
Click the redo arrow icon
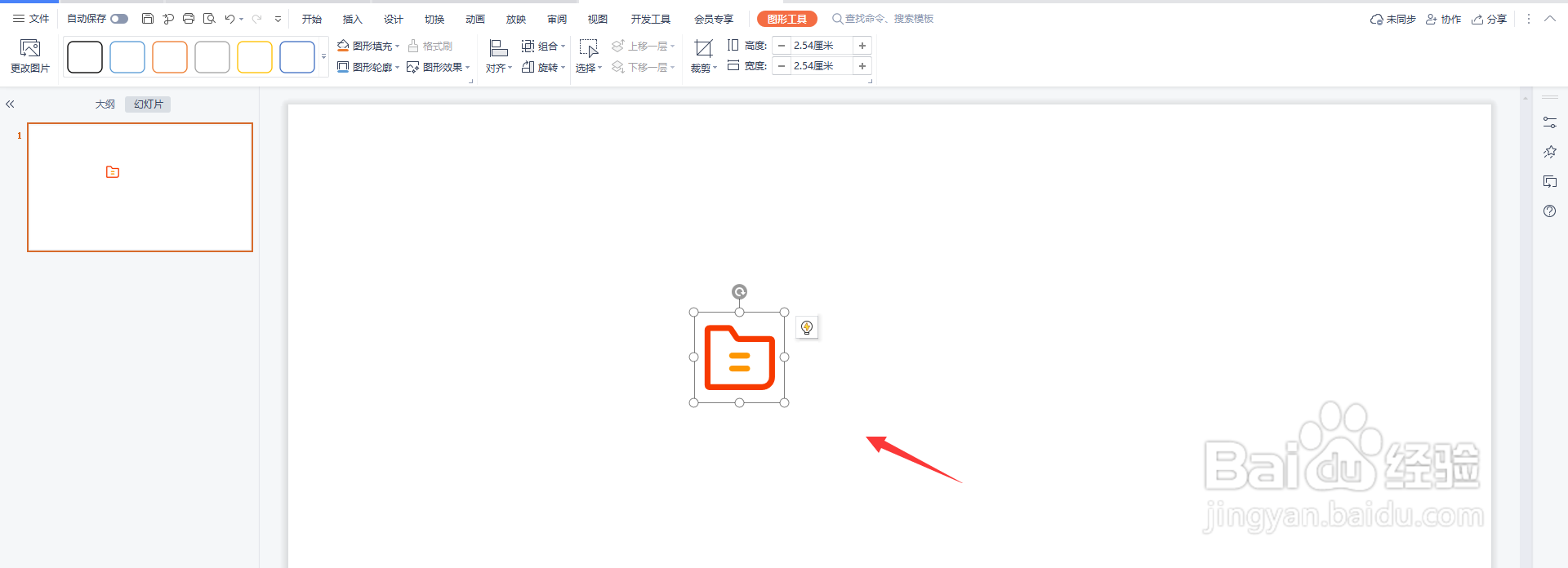point(256,19)
